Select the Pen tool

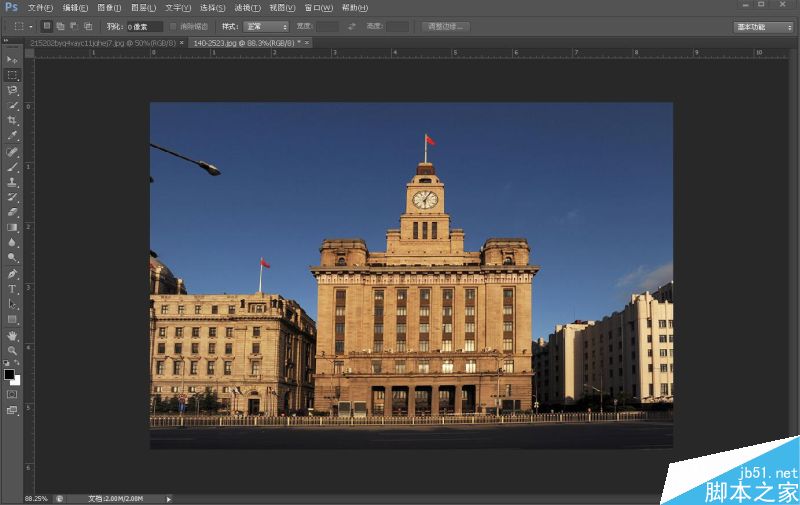12,273
